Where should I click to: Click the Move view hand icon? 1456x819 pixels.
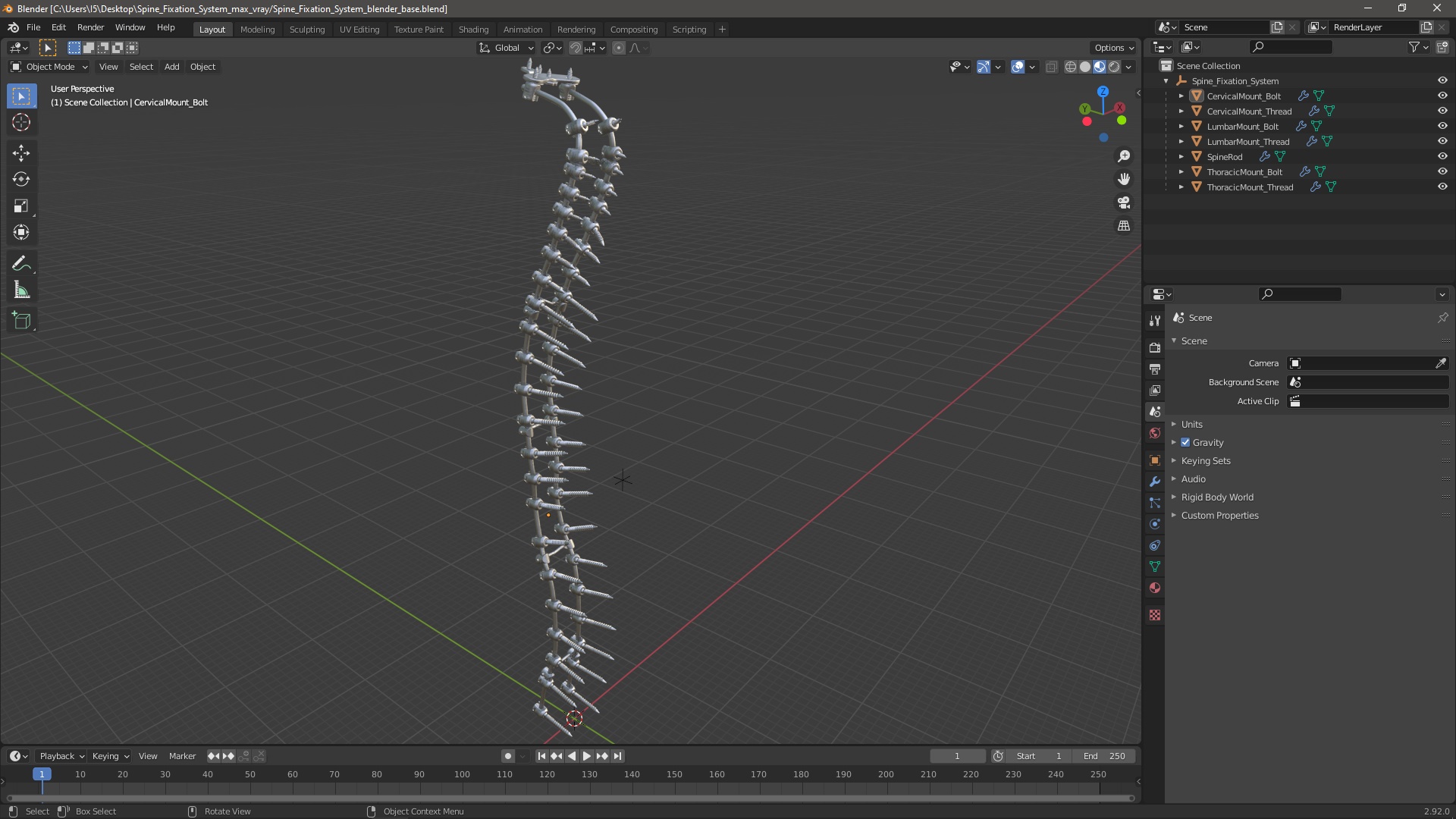pos(1124,179)
